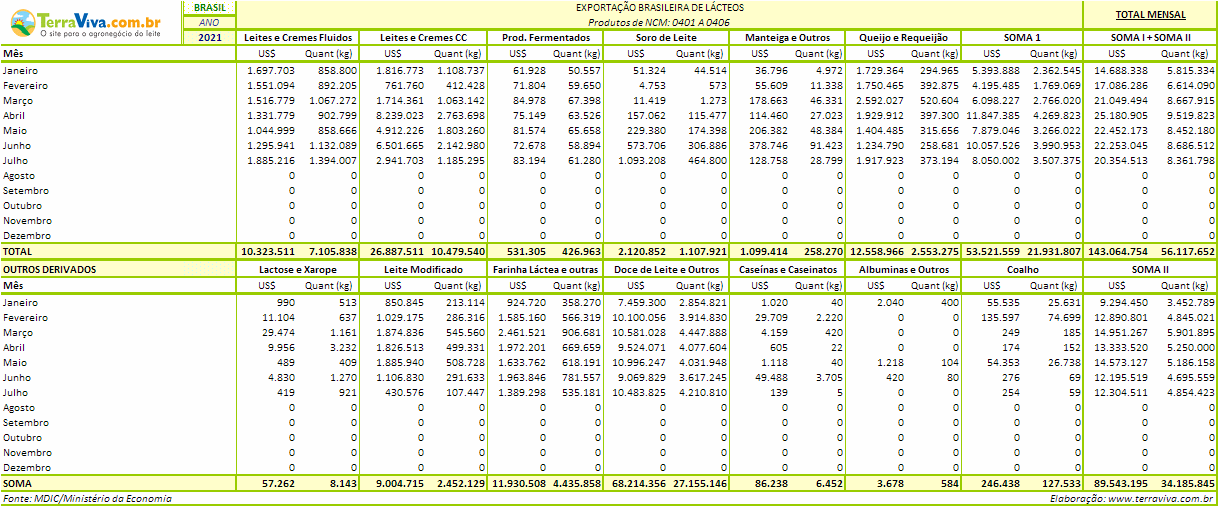Select the SOMA II column header

[x=1151, y=270]
